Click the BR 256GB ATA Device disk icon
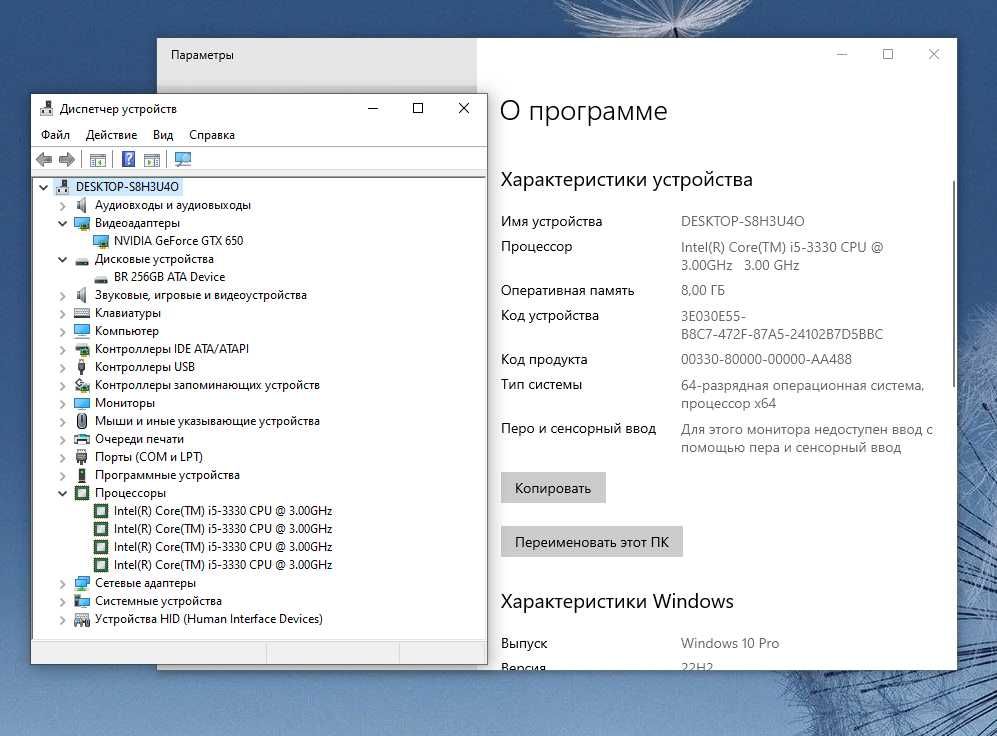The image size is (997, 736). 100,278
